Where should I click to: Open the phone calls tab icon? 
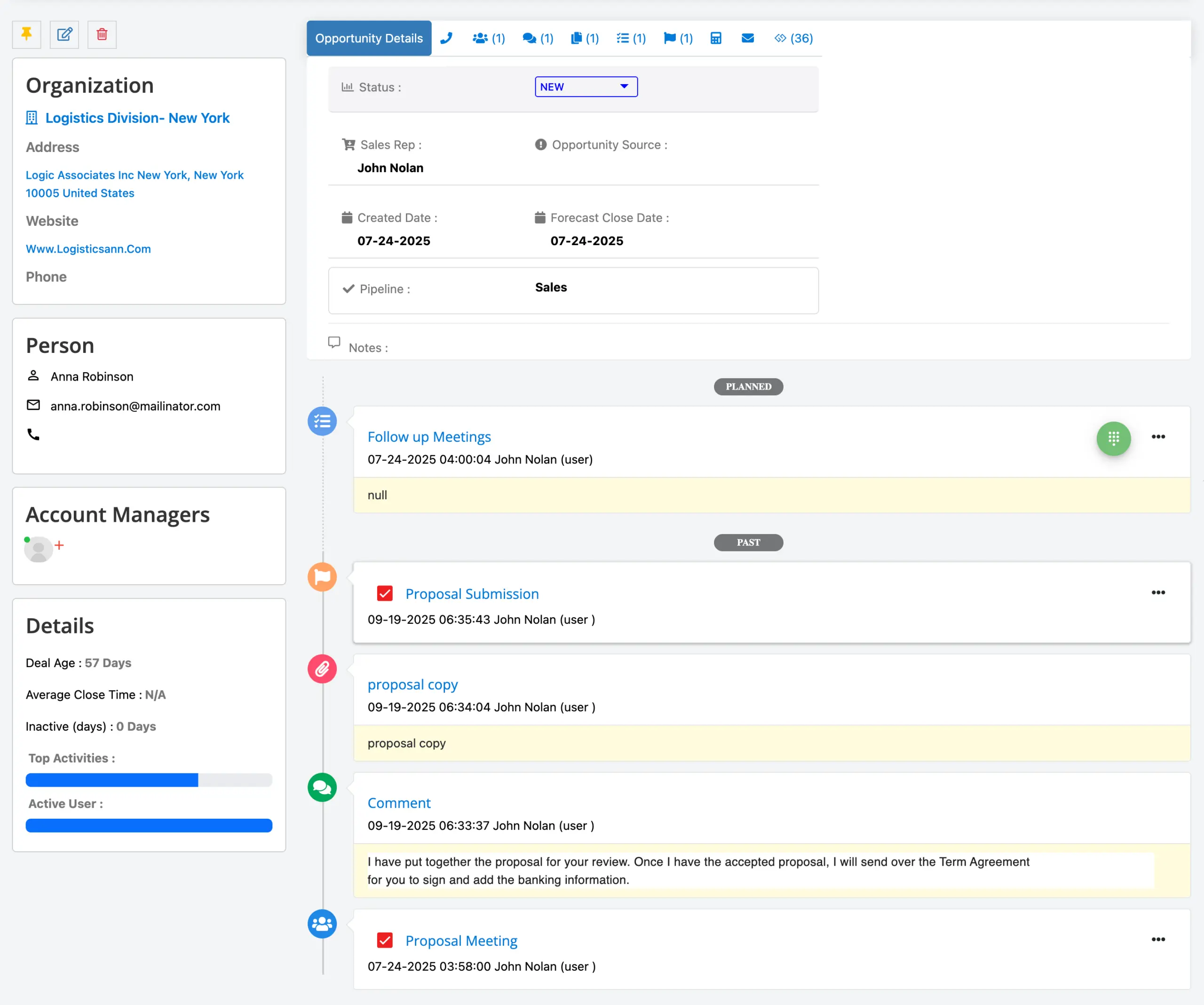point(446,39)
